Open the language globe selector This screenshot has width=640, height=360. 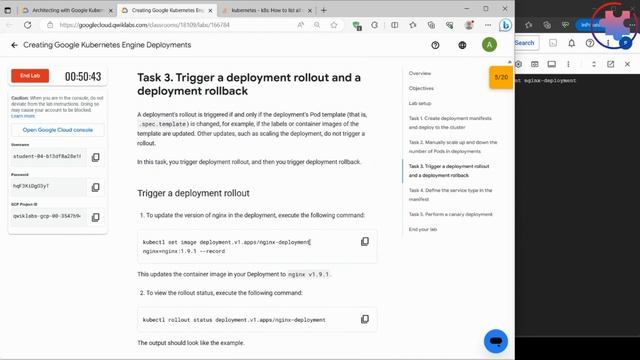462,45
